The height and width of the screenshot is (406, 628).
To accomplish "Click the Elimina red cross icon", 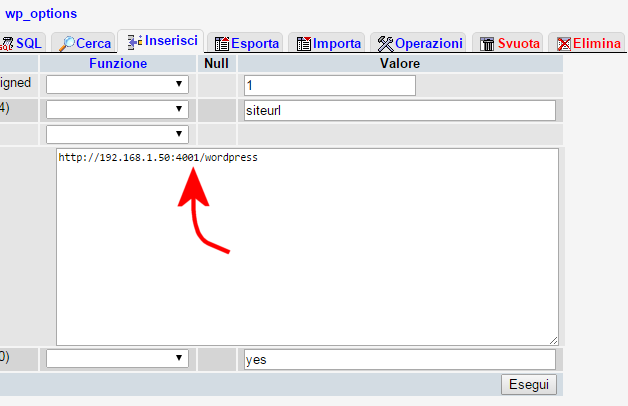I will pos(564,44).
